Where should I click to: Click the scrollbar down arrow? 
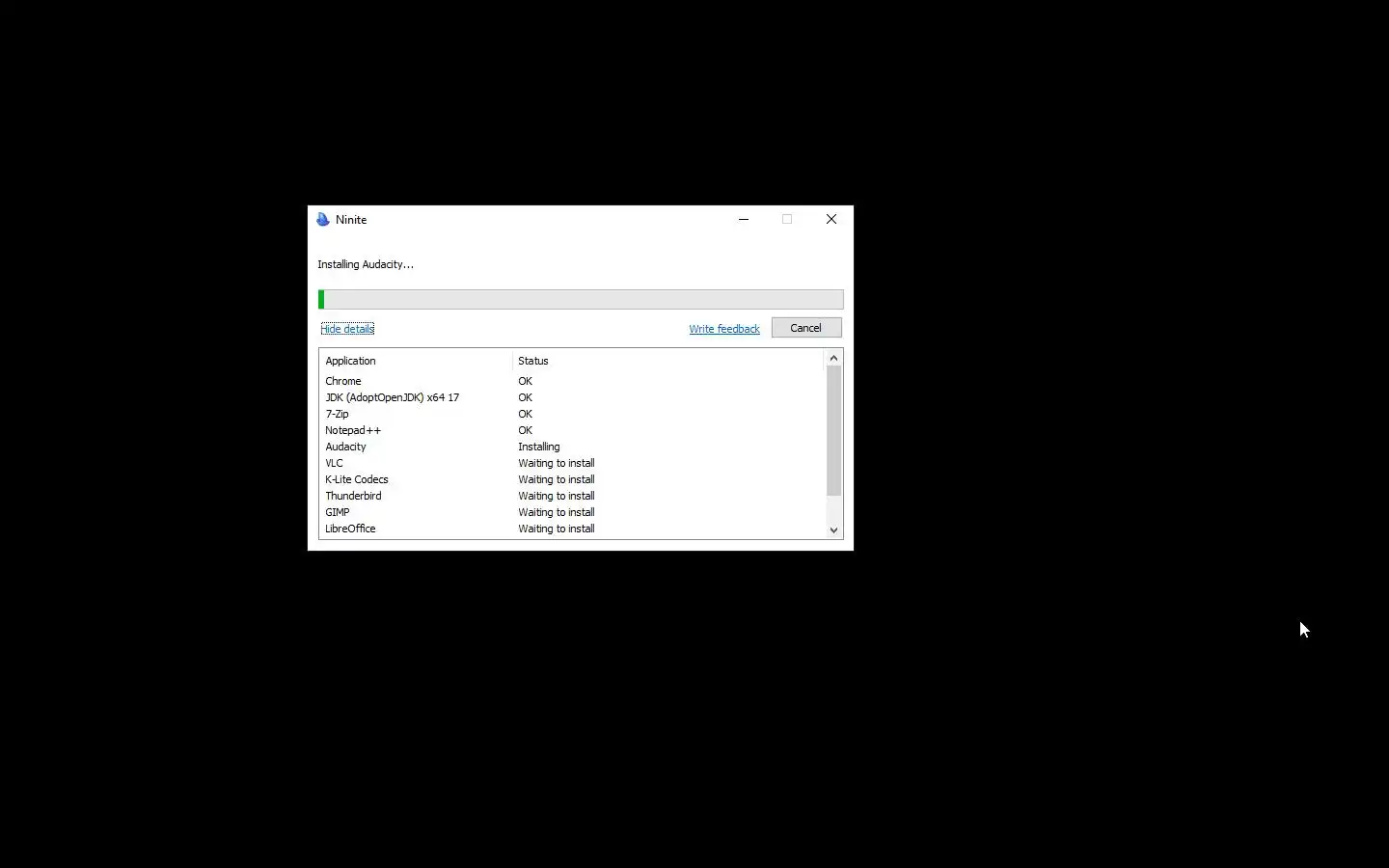click(x=834, y=530)
